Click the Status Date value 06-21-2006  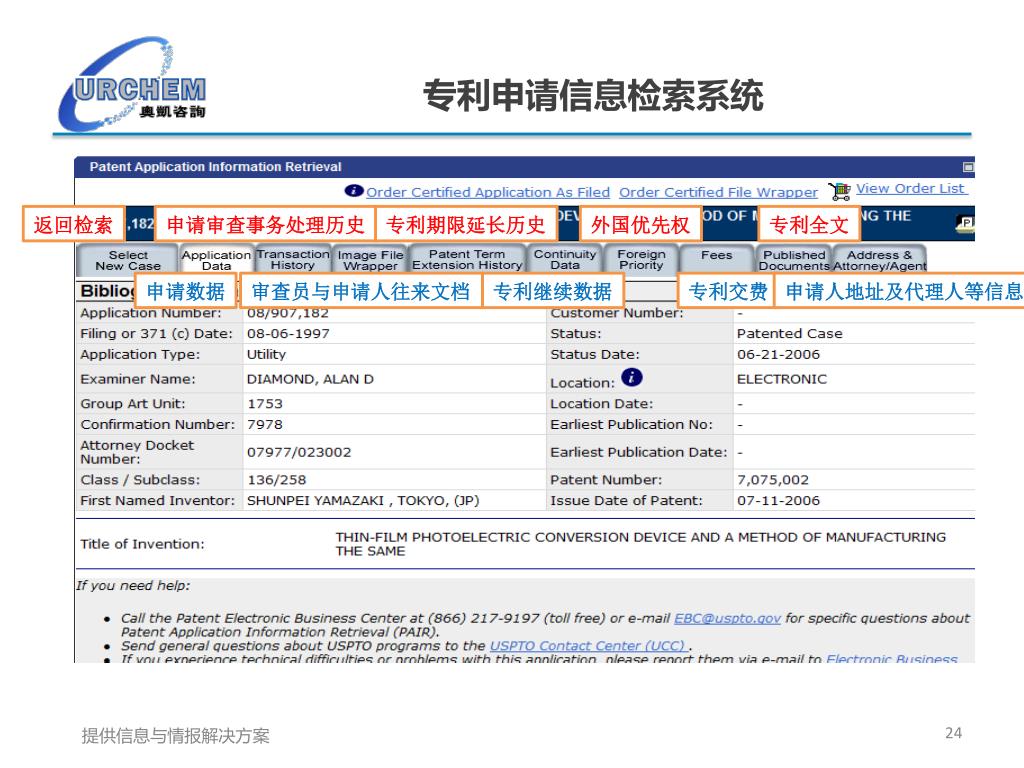coord(778,355)
